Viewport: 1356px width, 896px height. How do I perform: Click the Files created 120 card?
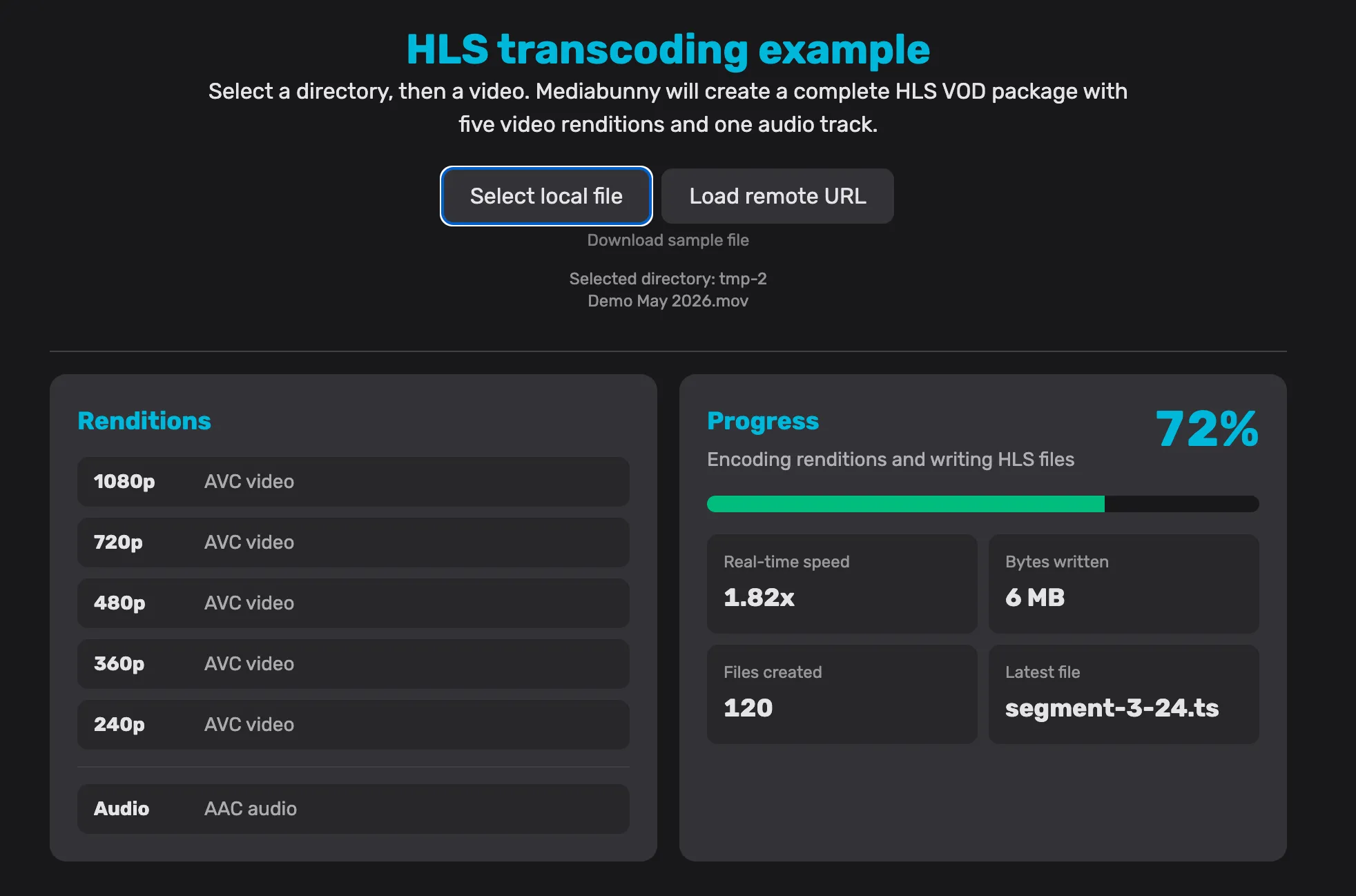842,694
